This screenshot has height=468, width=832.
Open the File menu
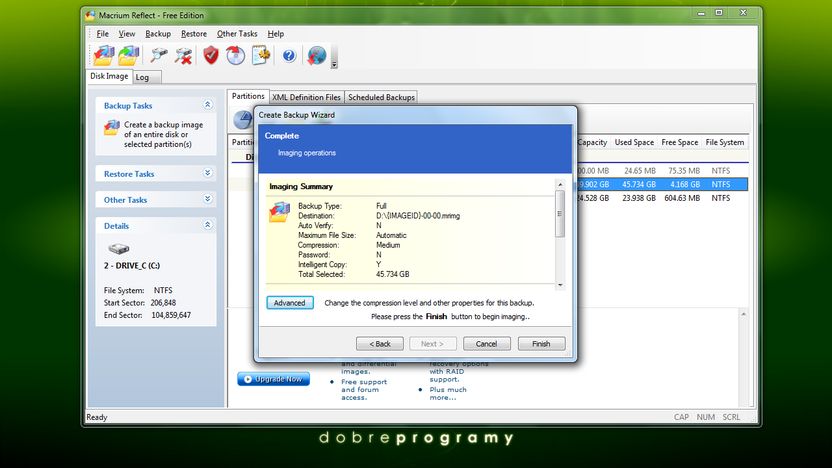tap(102, 33)
